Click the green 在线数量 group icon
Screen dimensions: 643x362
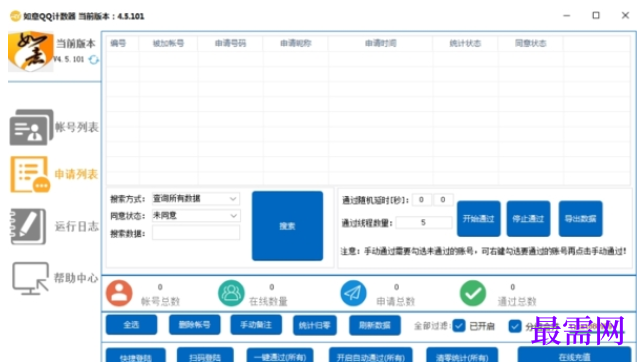tap(231, 294)
